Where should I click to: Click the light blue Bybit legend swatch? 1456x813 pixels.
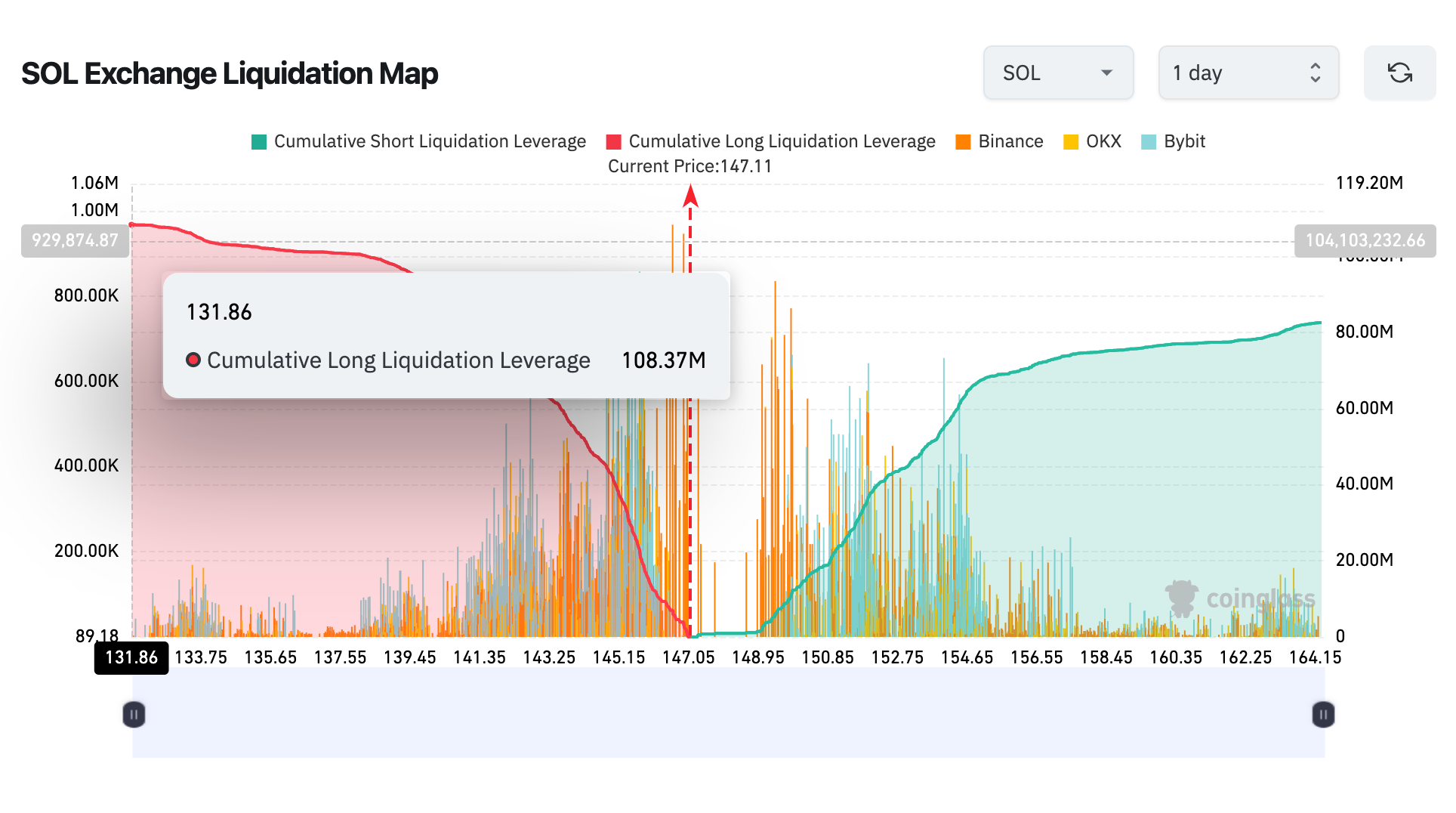pos(1149,142)
